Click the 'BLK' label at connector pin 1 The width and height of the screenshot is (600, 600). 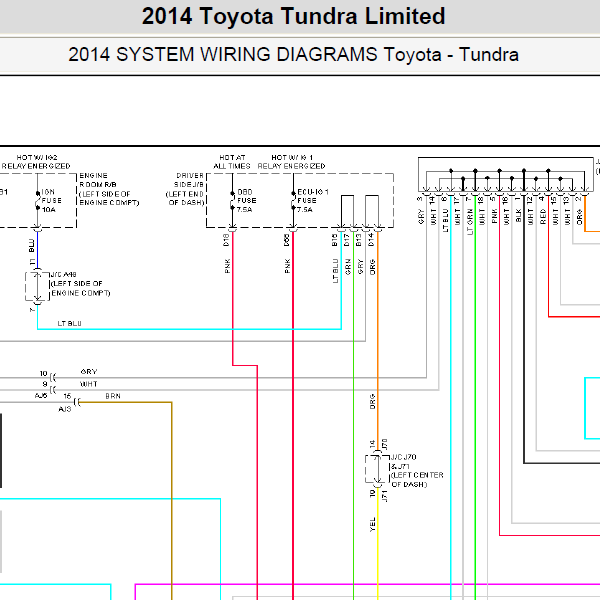tap(518, 216)
